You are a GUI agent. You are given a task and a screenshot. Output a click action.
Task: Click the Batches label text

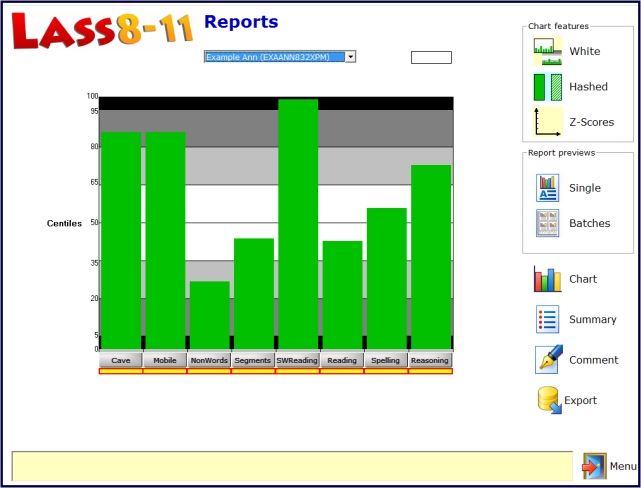(x=589, y=223)
